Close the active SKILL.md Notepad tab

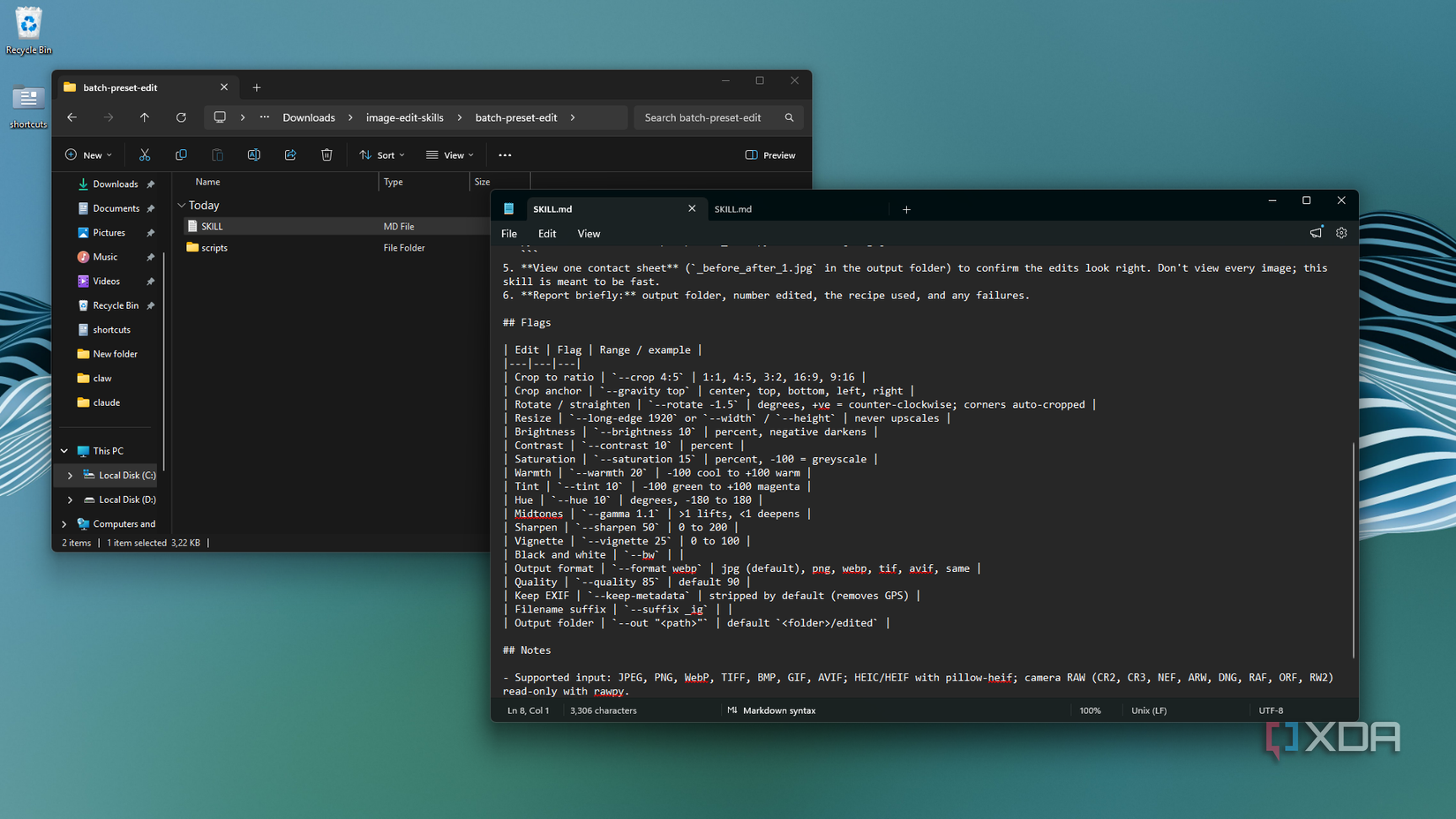click(692, 209)
